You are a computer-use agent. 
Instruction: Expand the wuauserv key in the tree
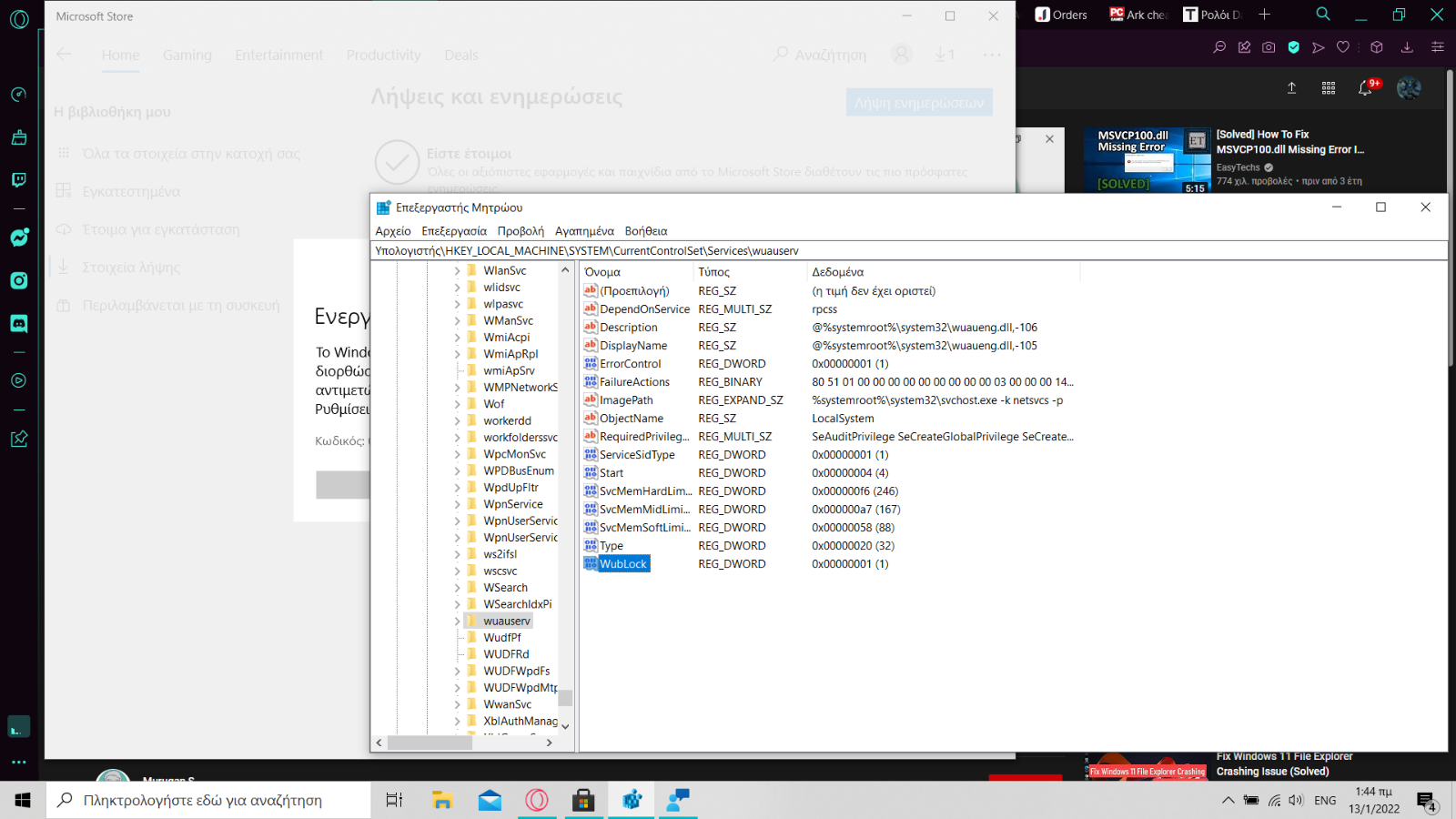coord(457,622)
